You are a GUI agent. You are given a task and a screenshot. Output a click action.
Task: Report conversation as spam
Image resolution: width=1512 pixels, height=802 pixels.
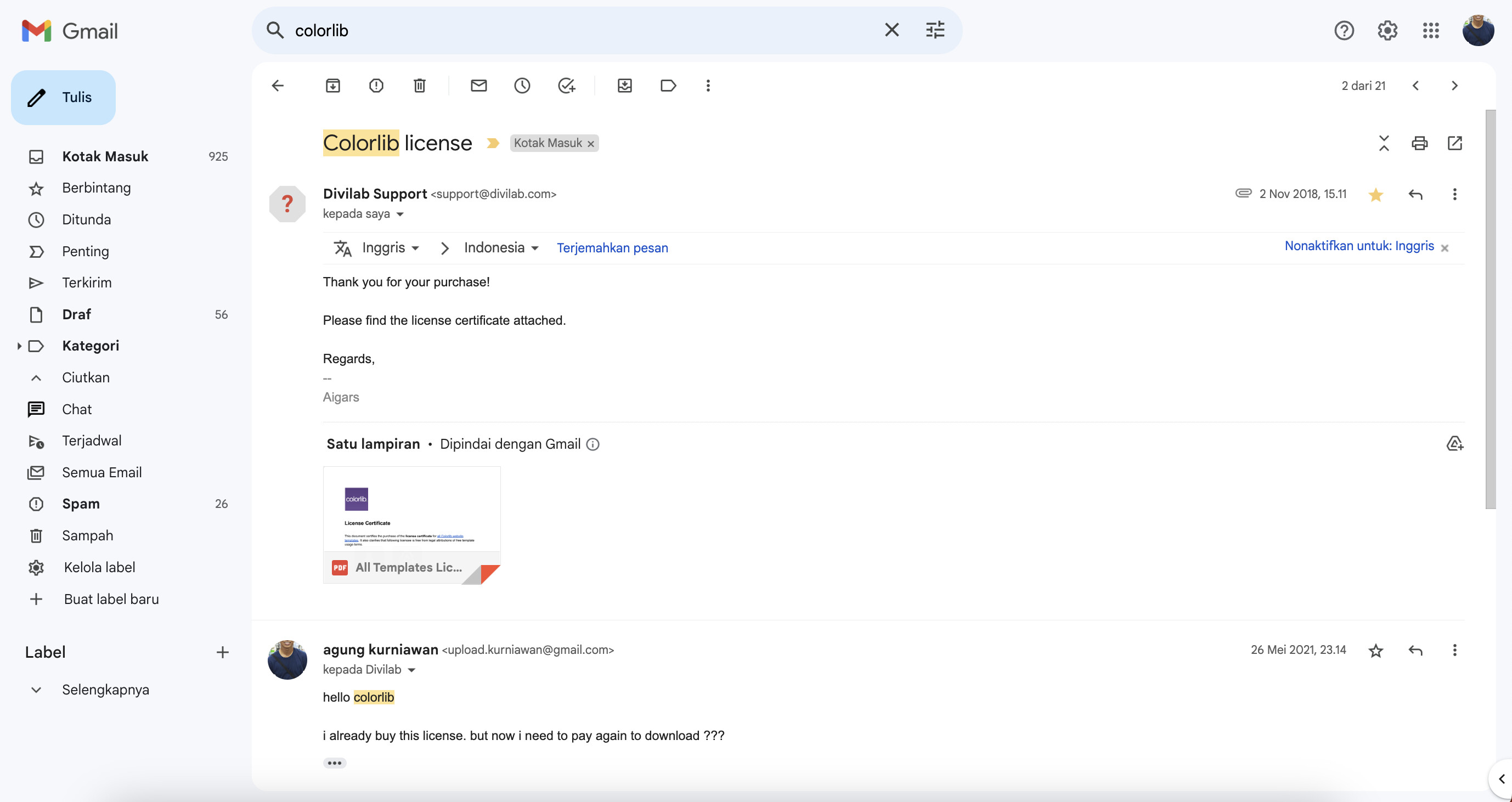tap(376, 86)
